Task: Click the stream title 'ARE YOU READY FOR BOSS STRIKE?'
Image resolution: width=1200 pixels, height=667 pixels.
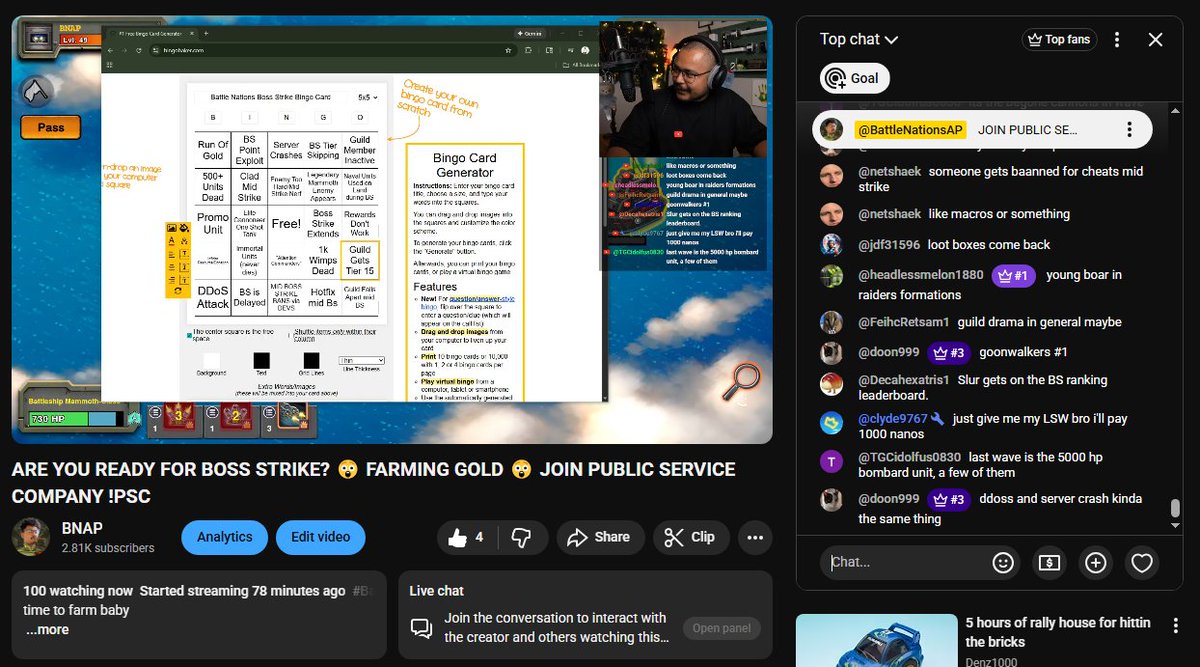Action: [x=171, y=470]
